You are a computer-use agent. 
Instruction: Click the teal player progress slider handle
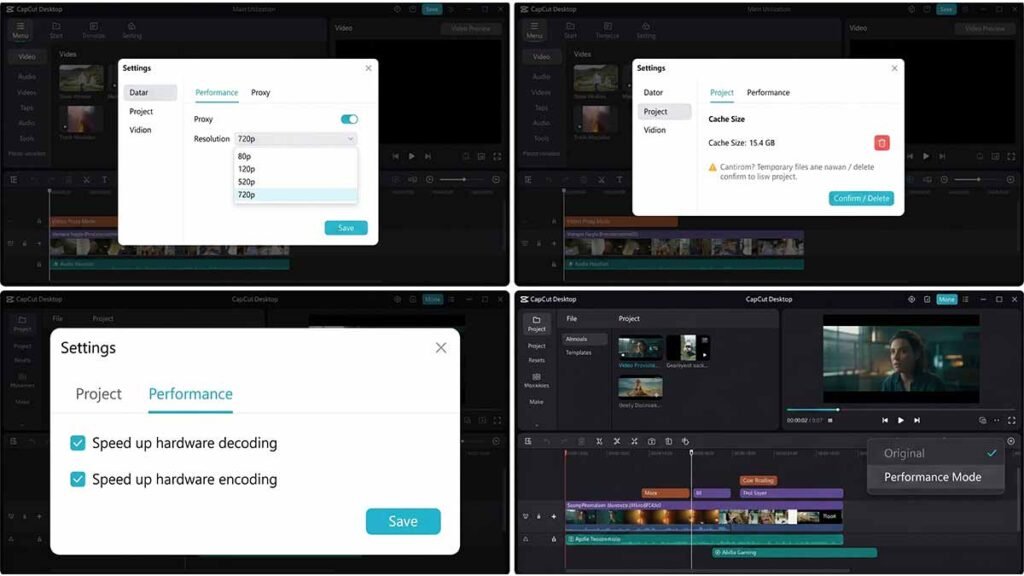(838, 409)
